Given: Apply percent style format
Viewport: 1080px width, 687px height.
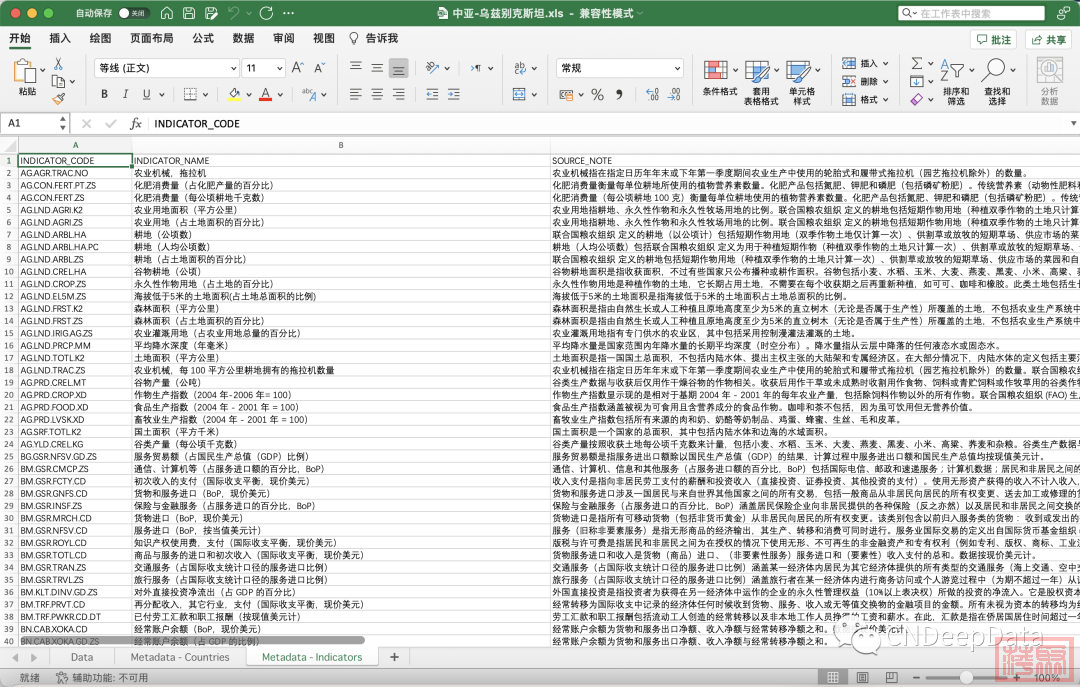Looking at the screenshot, I should coord(597,95).
